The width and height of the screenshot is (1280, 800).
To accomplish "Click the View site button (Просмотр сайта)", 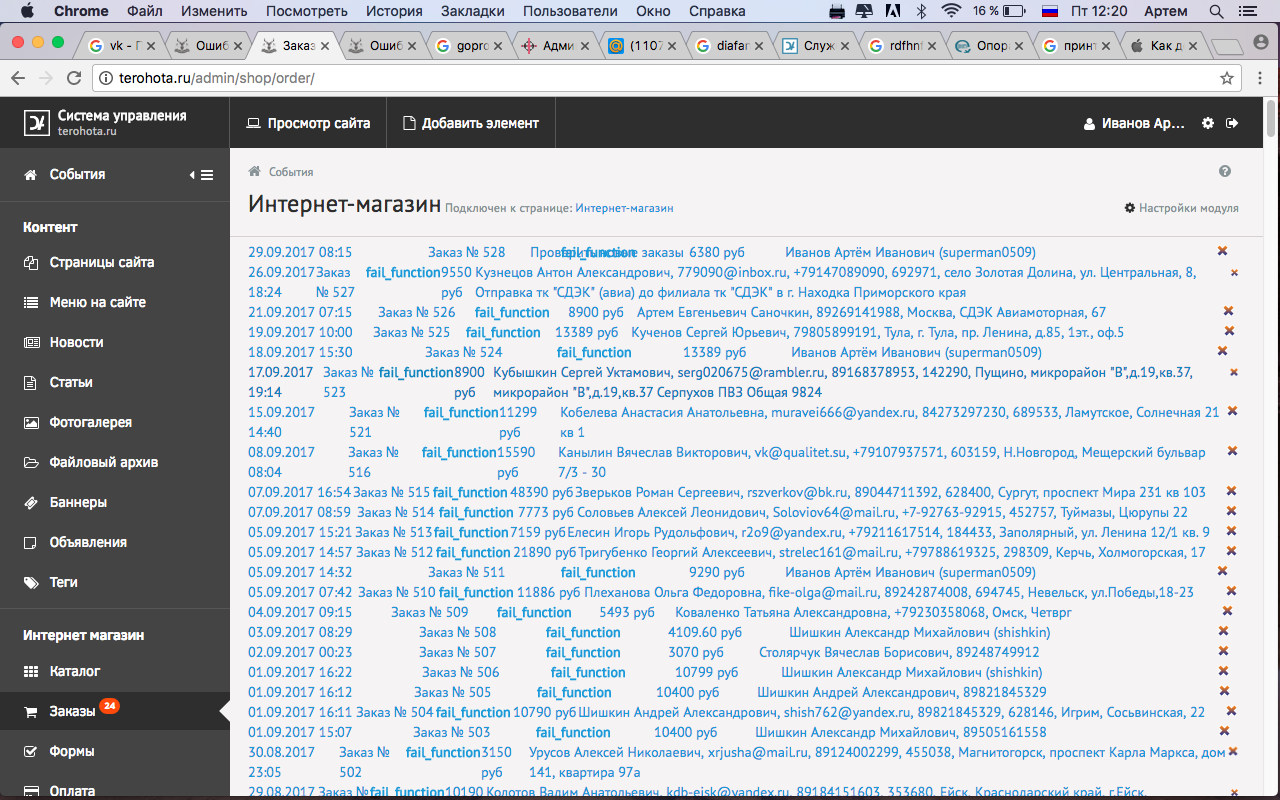I will click(x=308, y=123).
